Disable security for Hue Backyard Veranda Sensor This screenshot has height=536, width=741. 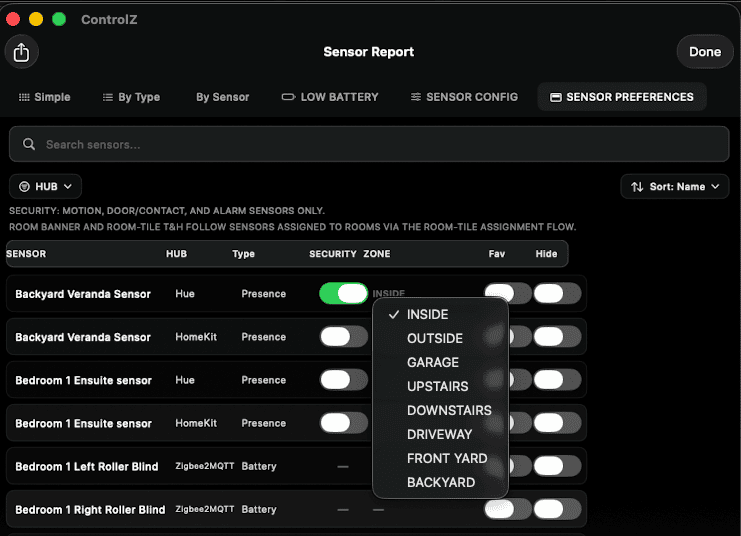tap(344, 294)
